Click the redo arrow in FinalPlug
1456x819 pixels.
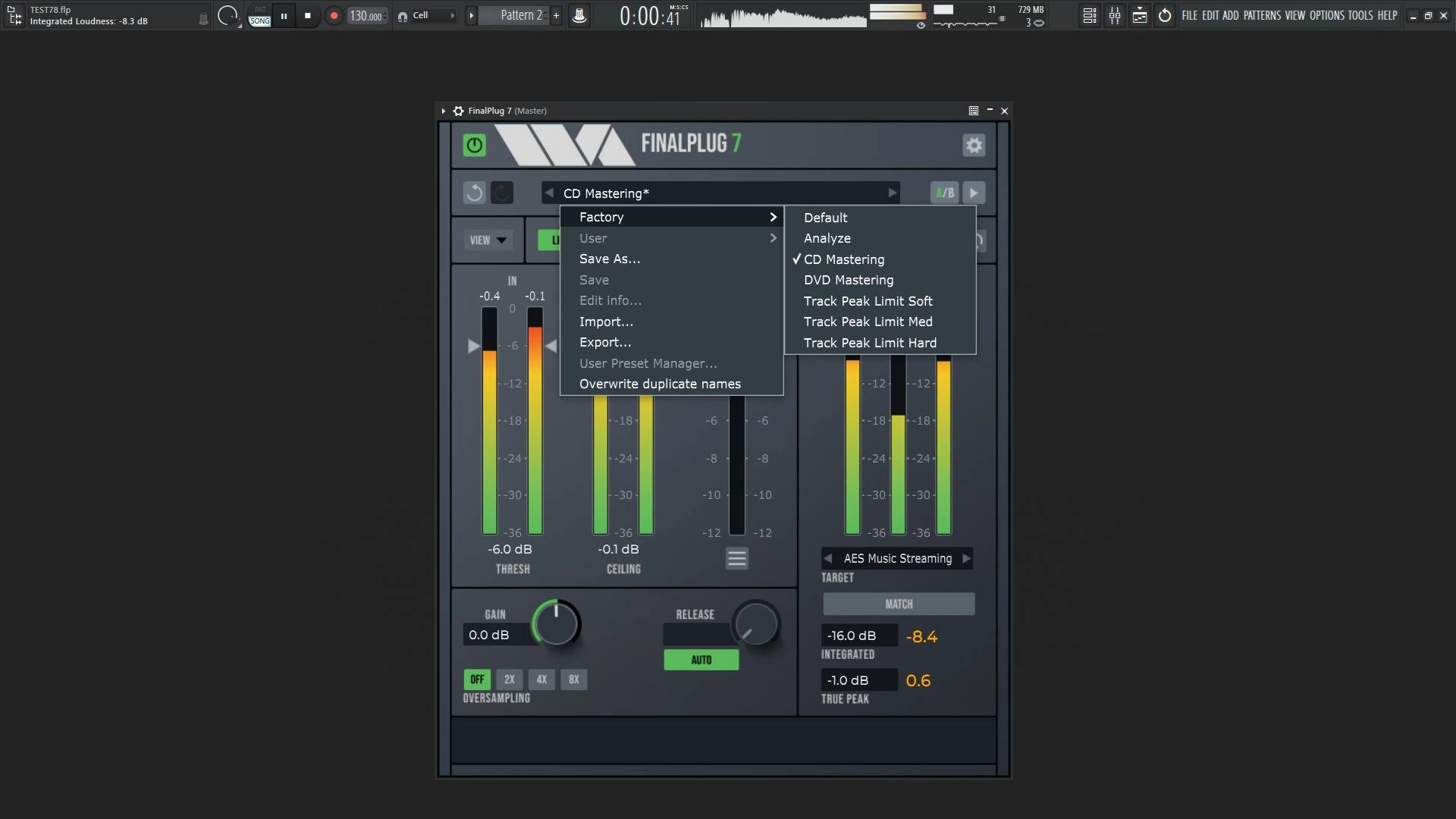click(x=501, y=193)
